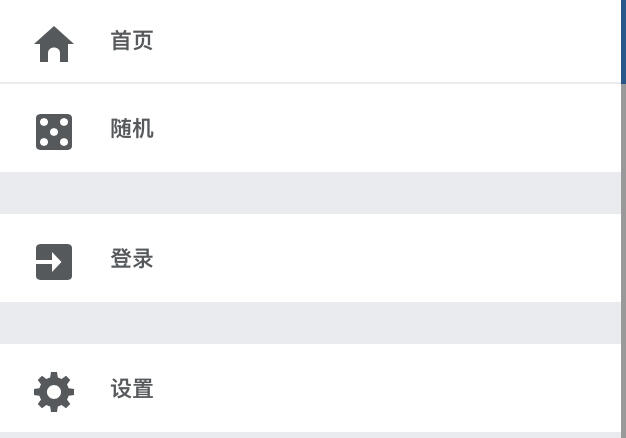626x438 pixels.
Task: Click the gray vertical scrollbar track
Action: [x=623, y=261]
